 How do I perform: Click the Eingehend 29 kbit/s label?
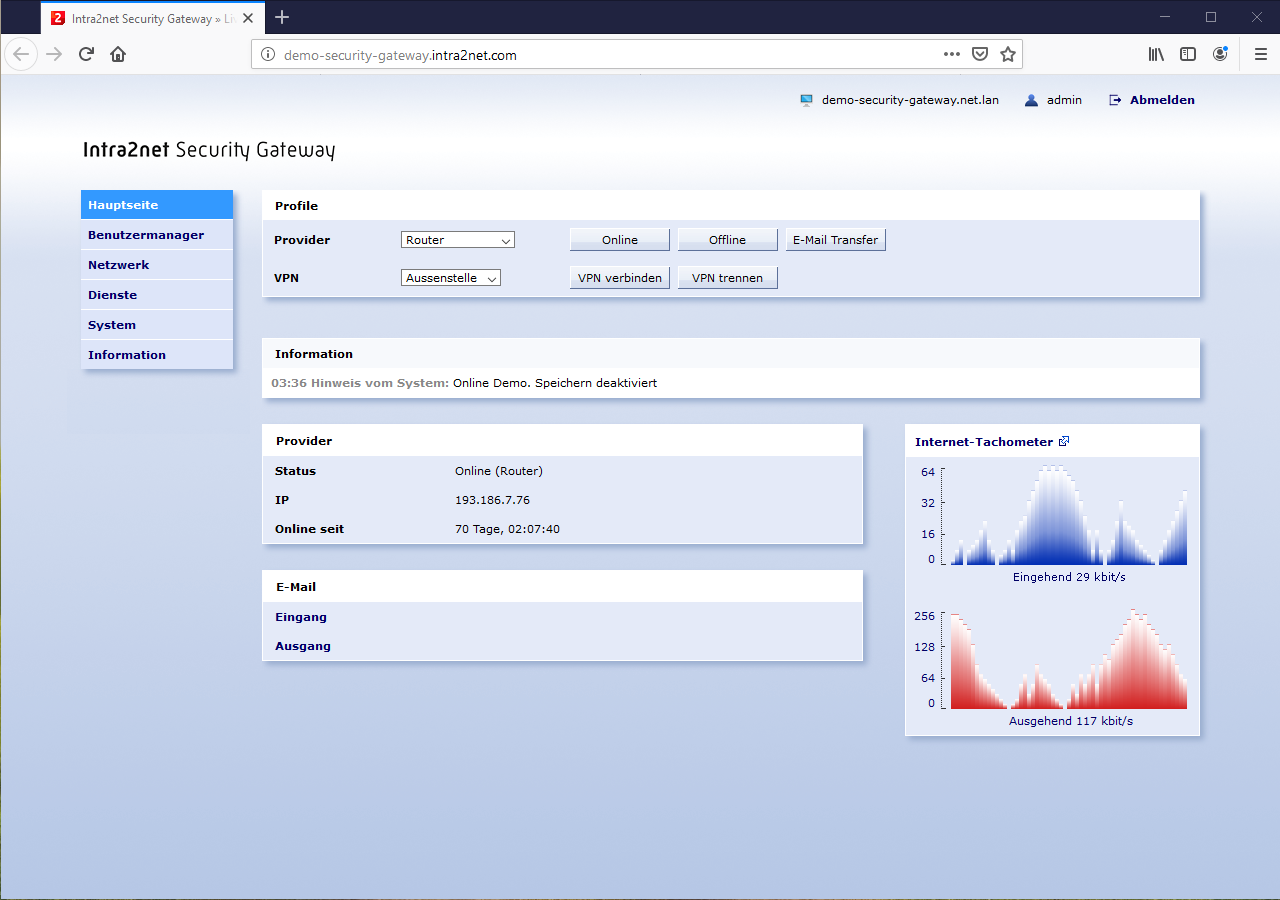pyautogui.click(x=1069, y=577)
